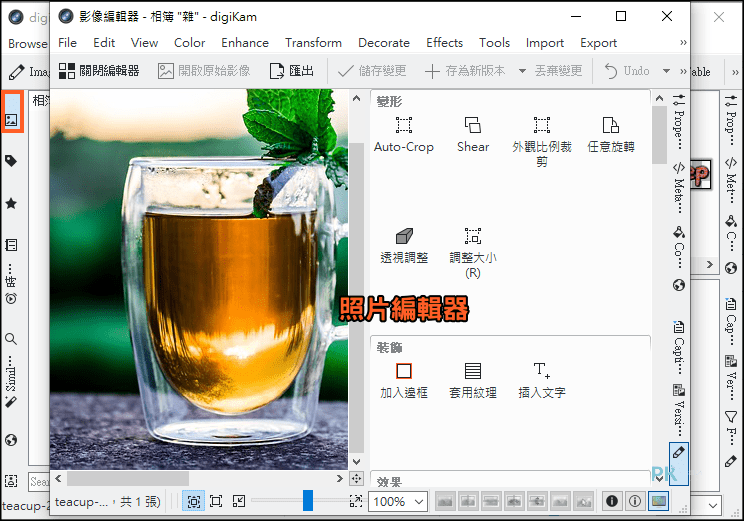
Task: Click the fit-to-selection zoom button
Action: pyautogui.click(x=239, y=501)
